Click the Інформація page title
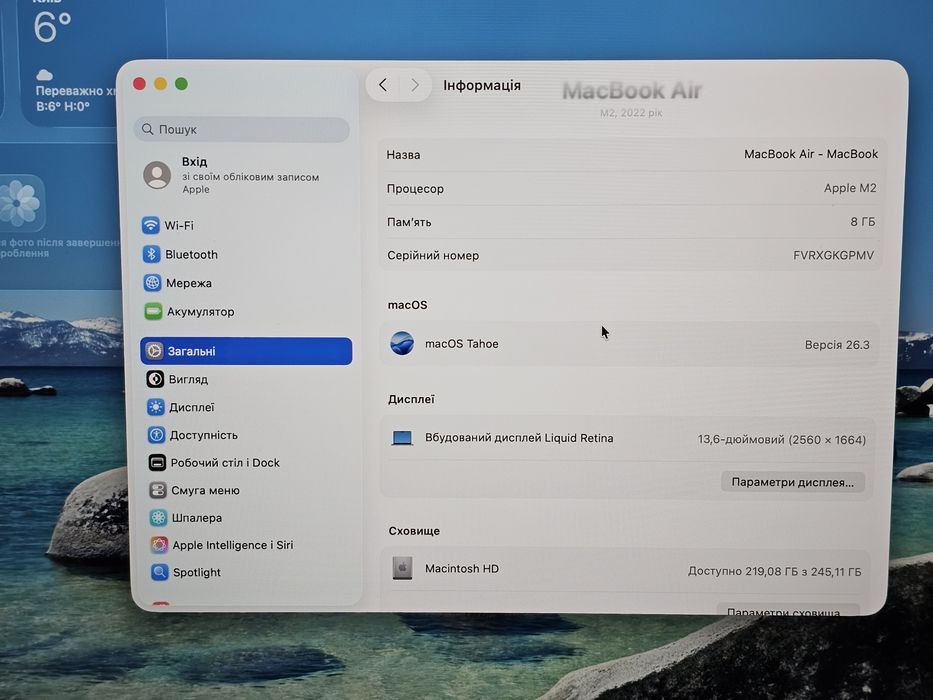Viewport: 933px width, 700px height. pos(482,86)
